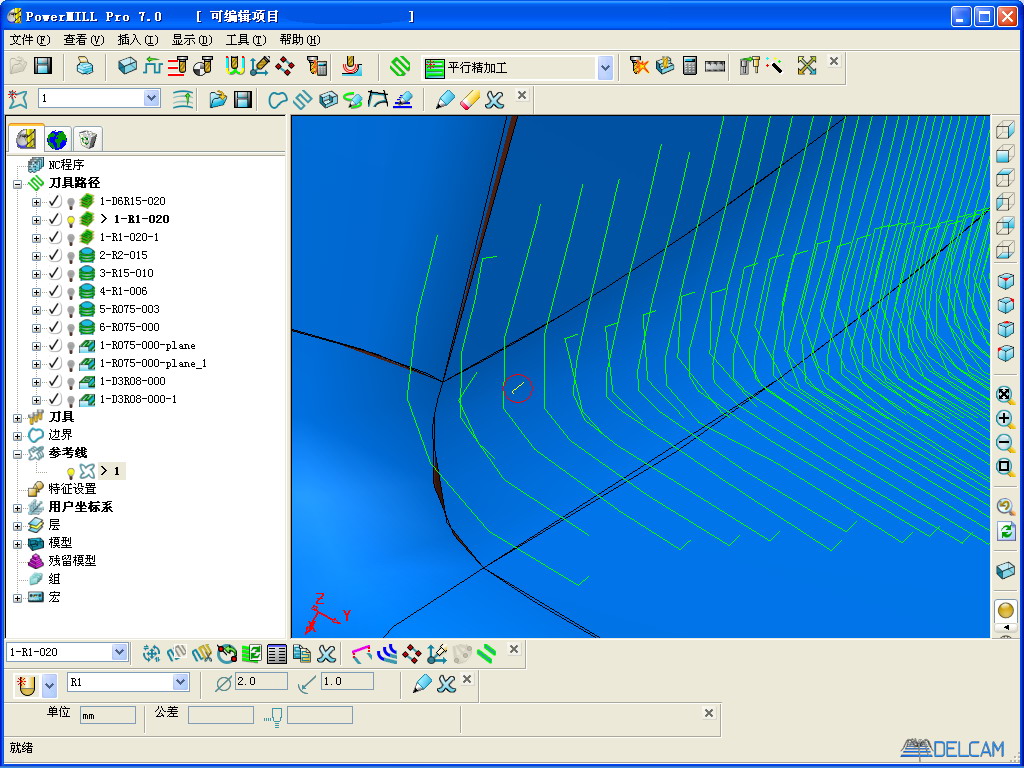This screenshot has width=1024, height=768.
Task: Click the tool edit pencil icon
Action: pos(422,684)
